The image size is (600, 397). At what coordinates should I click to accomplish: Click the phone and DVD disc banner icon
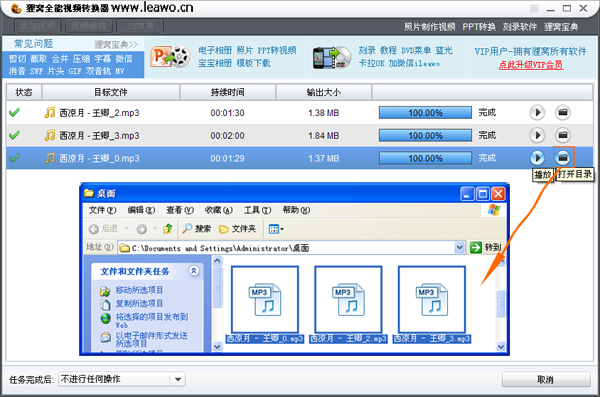331,57
